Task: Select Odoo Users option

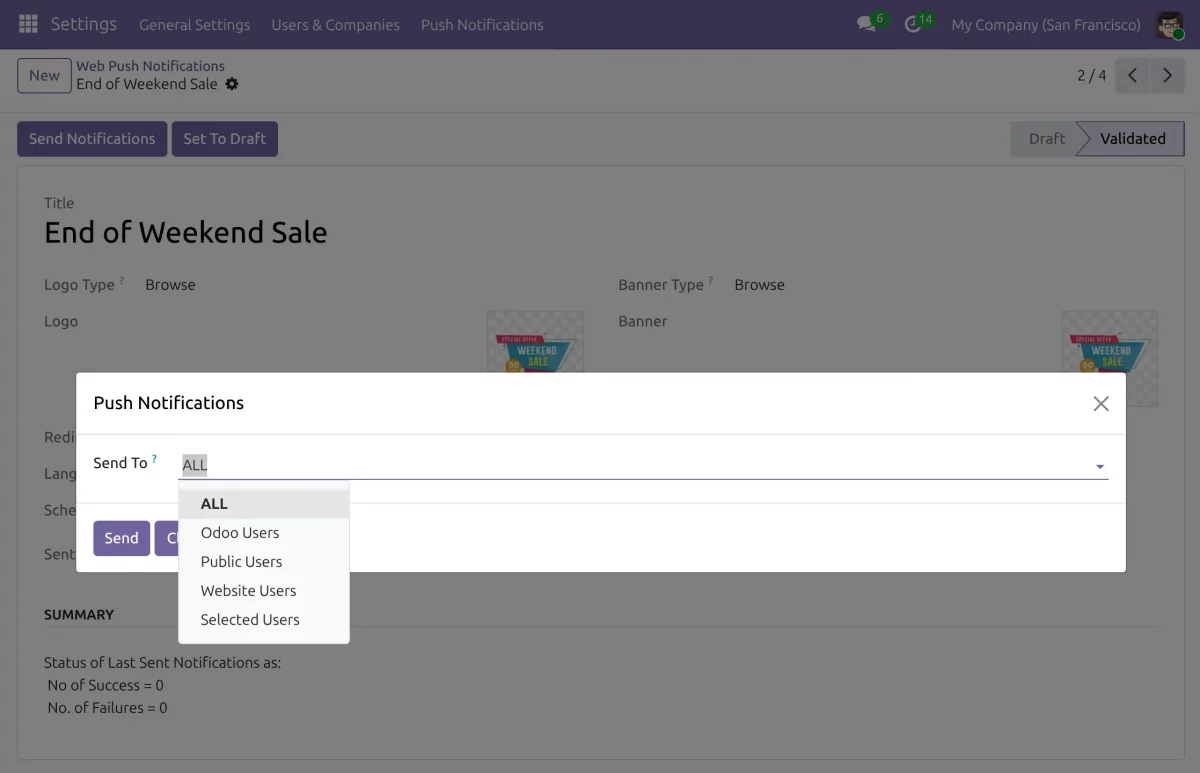Action: [x=264, y=533]
